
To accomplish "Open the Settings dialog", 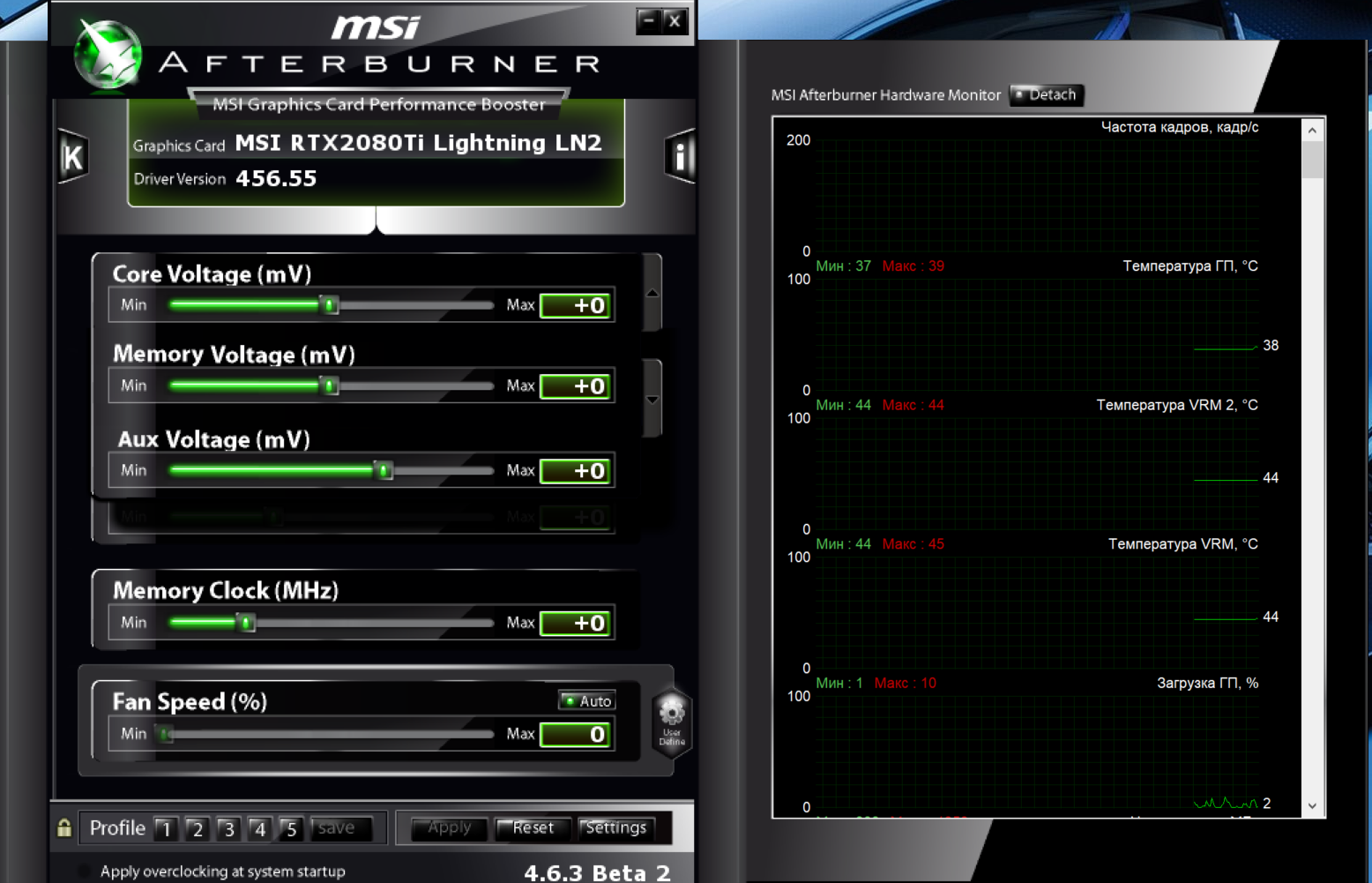I will pos(616,827).
